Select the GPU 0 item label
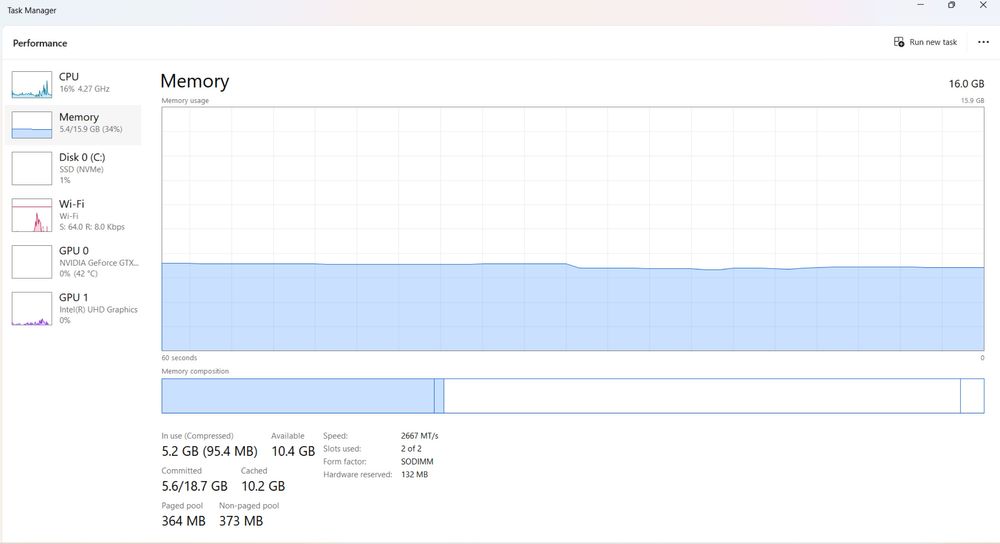 coord(74,251)
